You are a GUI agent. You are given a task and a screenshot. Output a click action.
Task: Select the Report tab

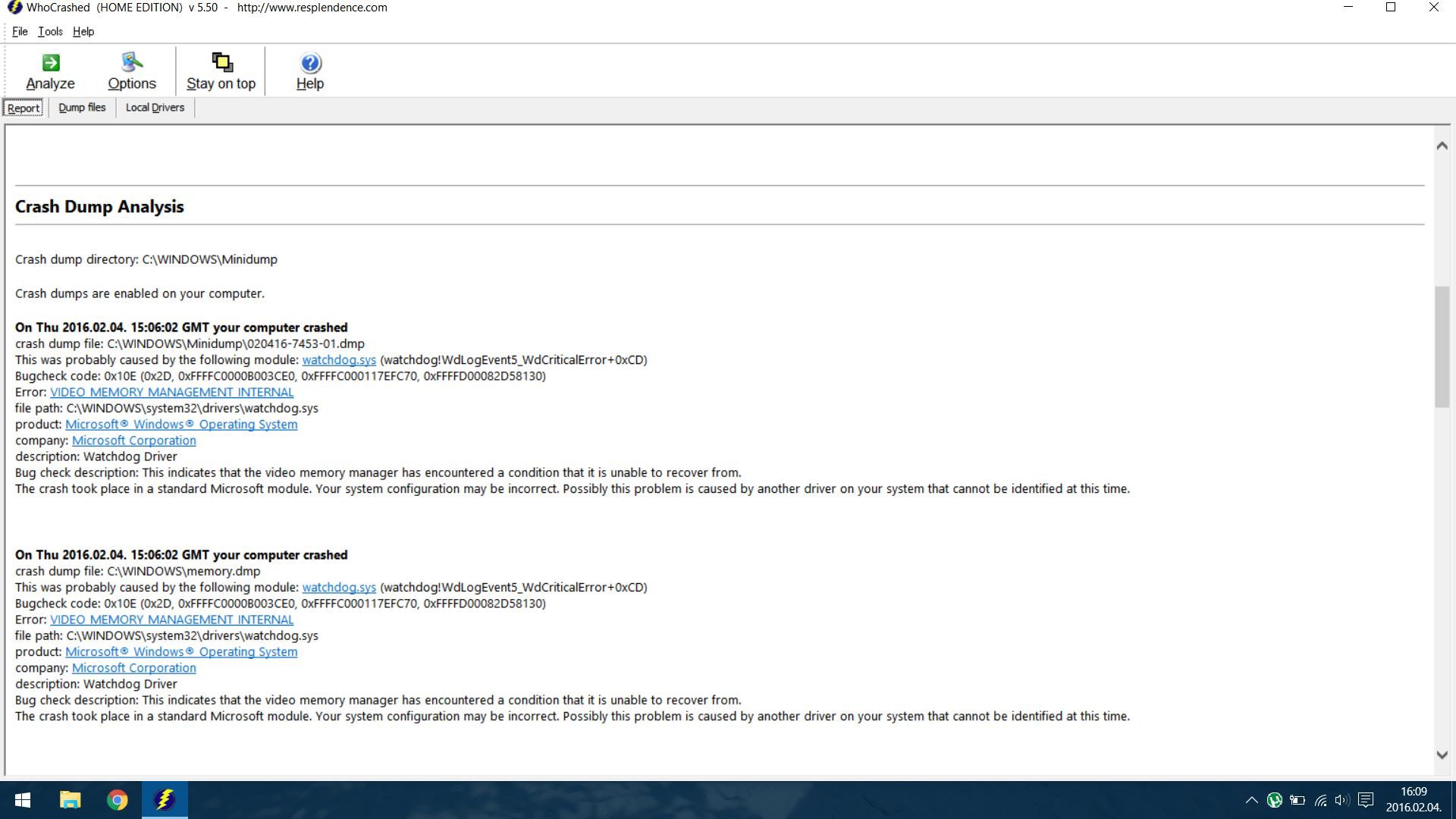[x=24, y=108]
